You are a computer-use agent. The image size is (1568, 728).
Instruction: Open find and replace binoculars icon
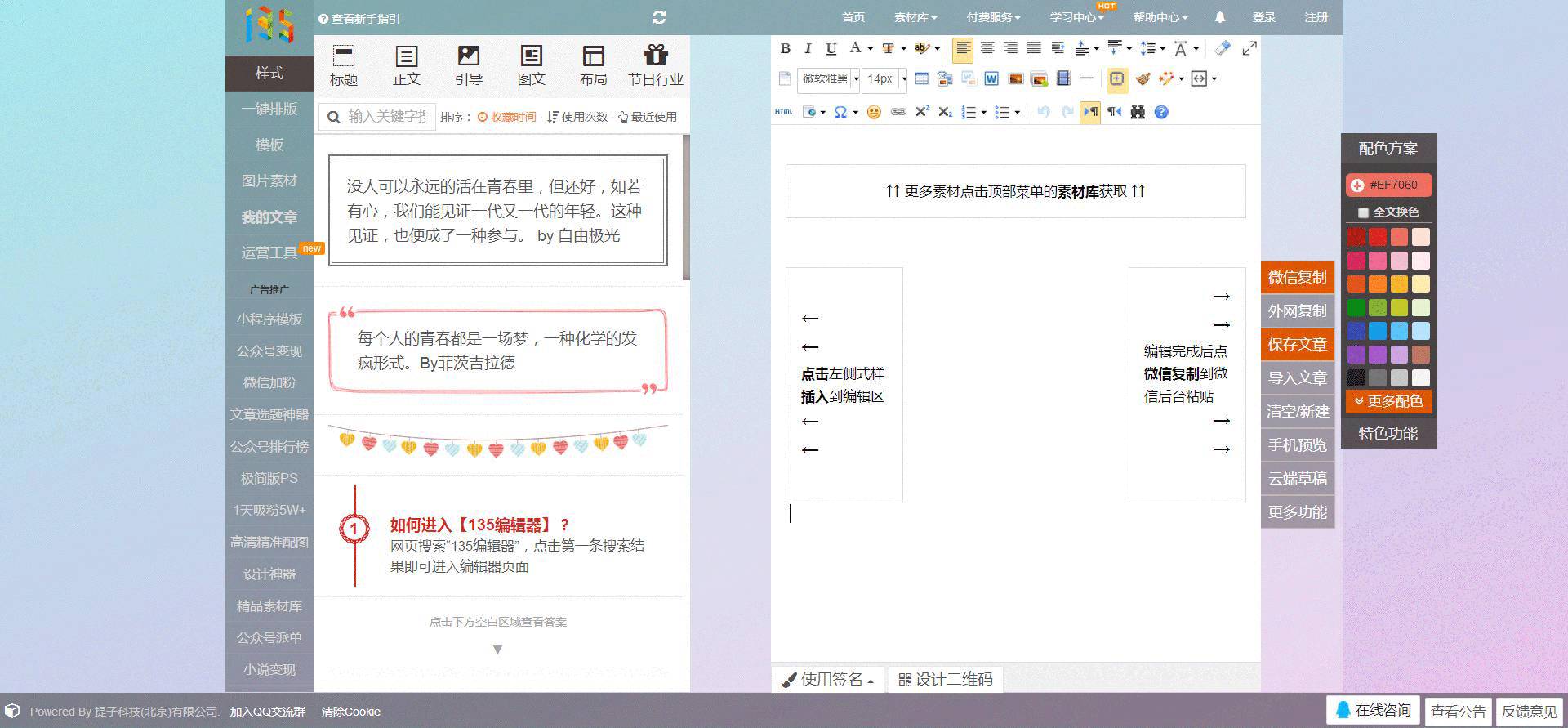pyautogui.click(x=1138, y=112)
